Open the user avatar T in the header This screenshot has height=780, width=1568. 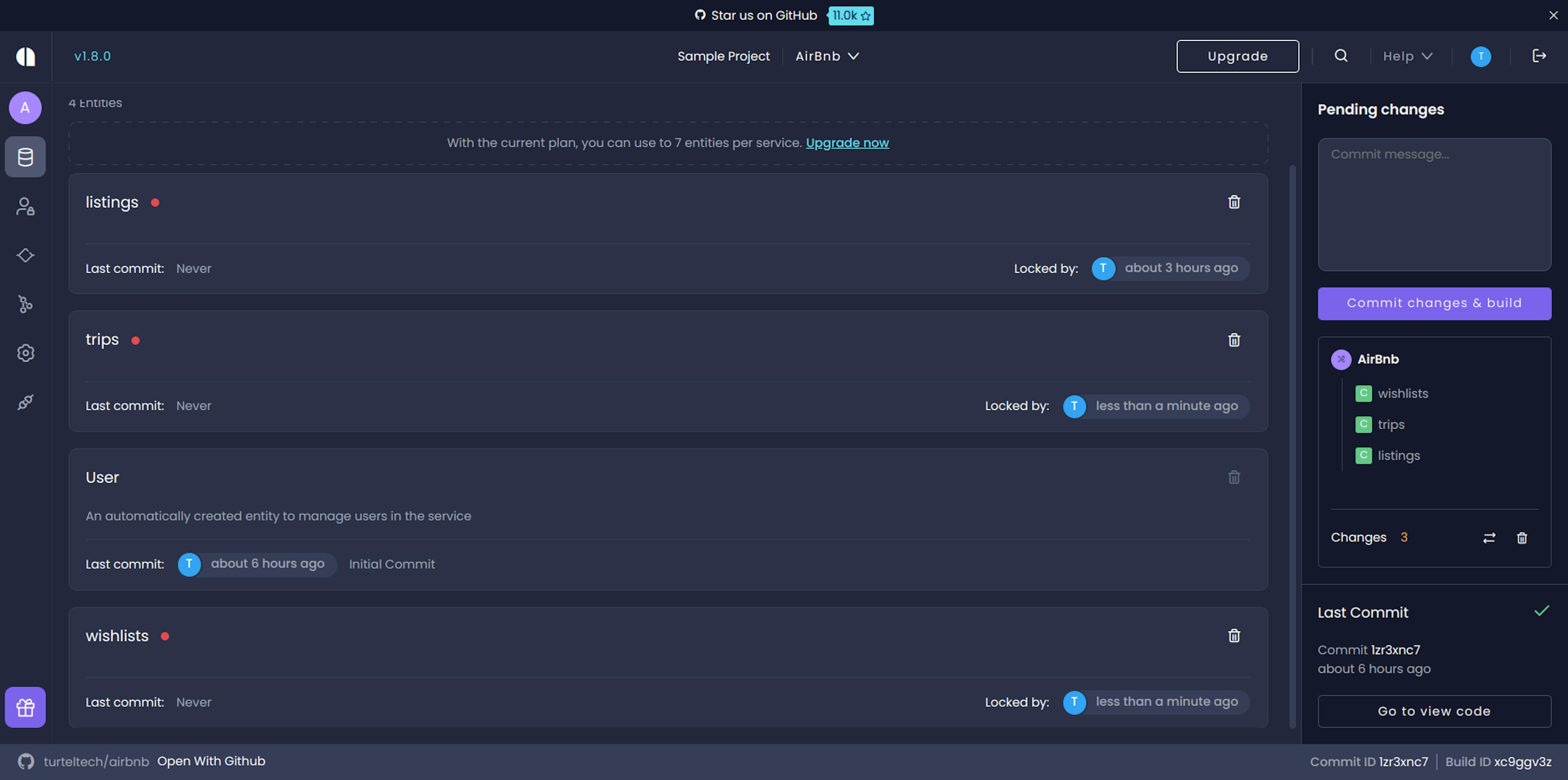tap(1481, 57)
